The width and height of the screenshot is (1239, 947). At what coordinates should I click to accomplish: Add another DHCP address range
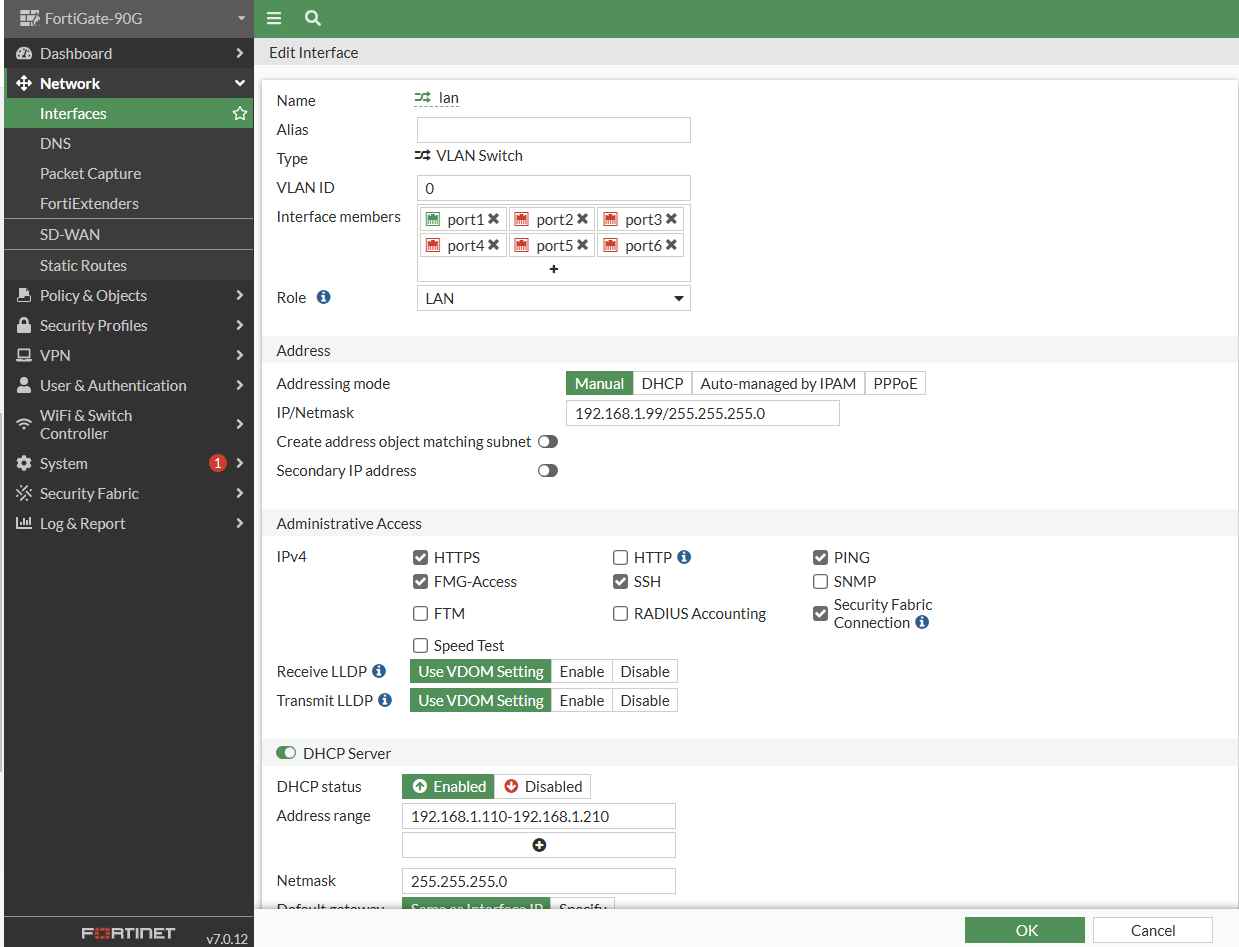click(x=539, y=845)
